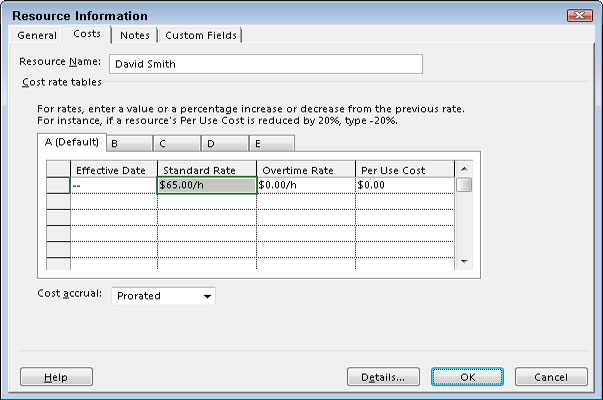Select cost rate table C tab
The image size is (603, 400).
[174, 143]
